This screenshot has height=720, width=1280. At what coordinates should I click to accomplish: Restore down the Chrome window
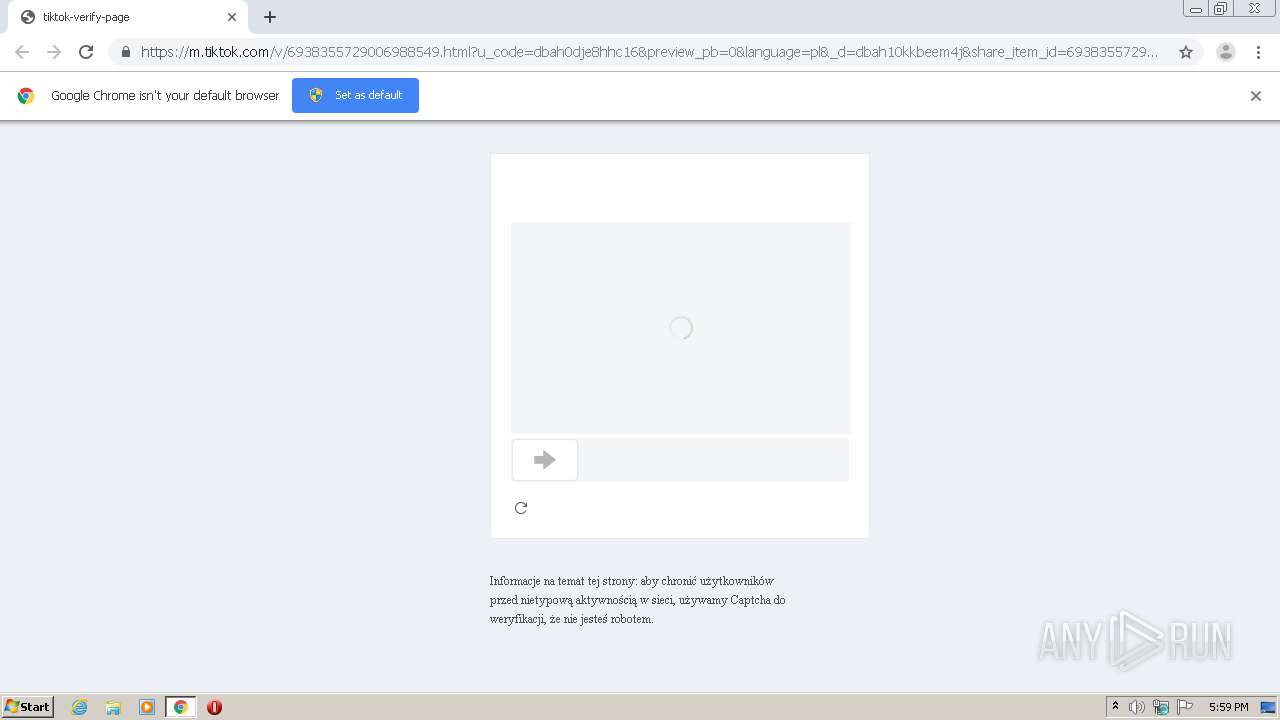1220,9
